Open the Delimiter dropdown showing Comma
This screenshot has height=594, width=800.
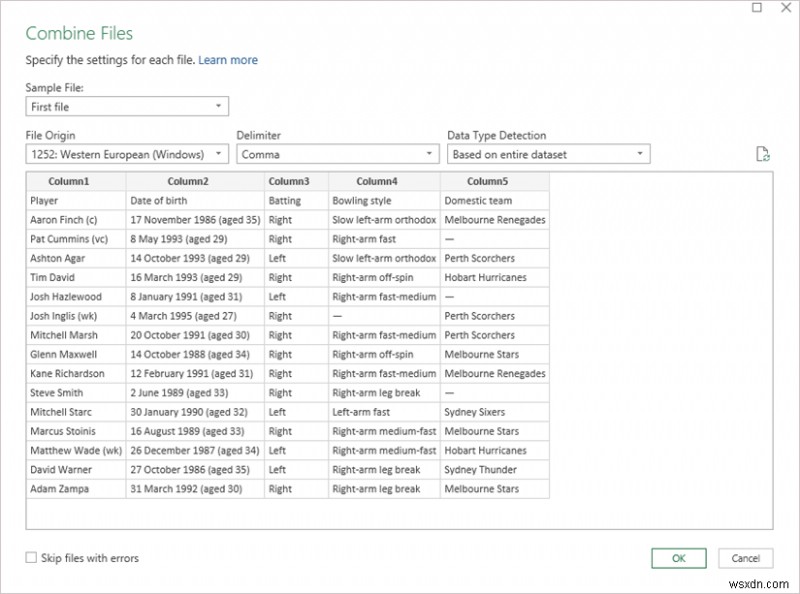pyautogui.click(x=428, y=154)
